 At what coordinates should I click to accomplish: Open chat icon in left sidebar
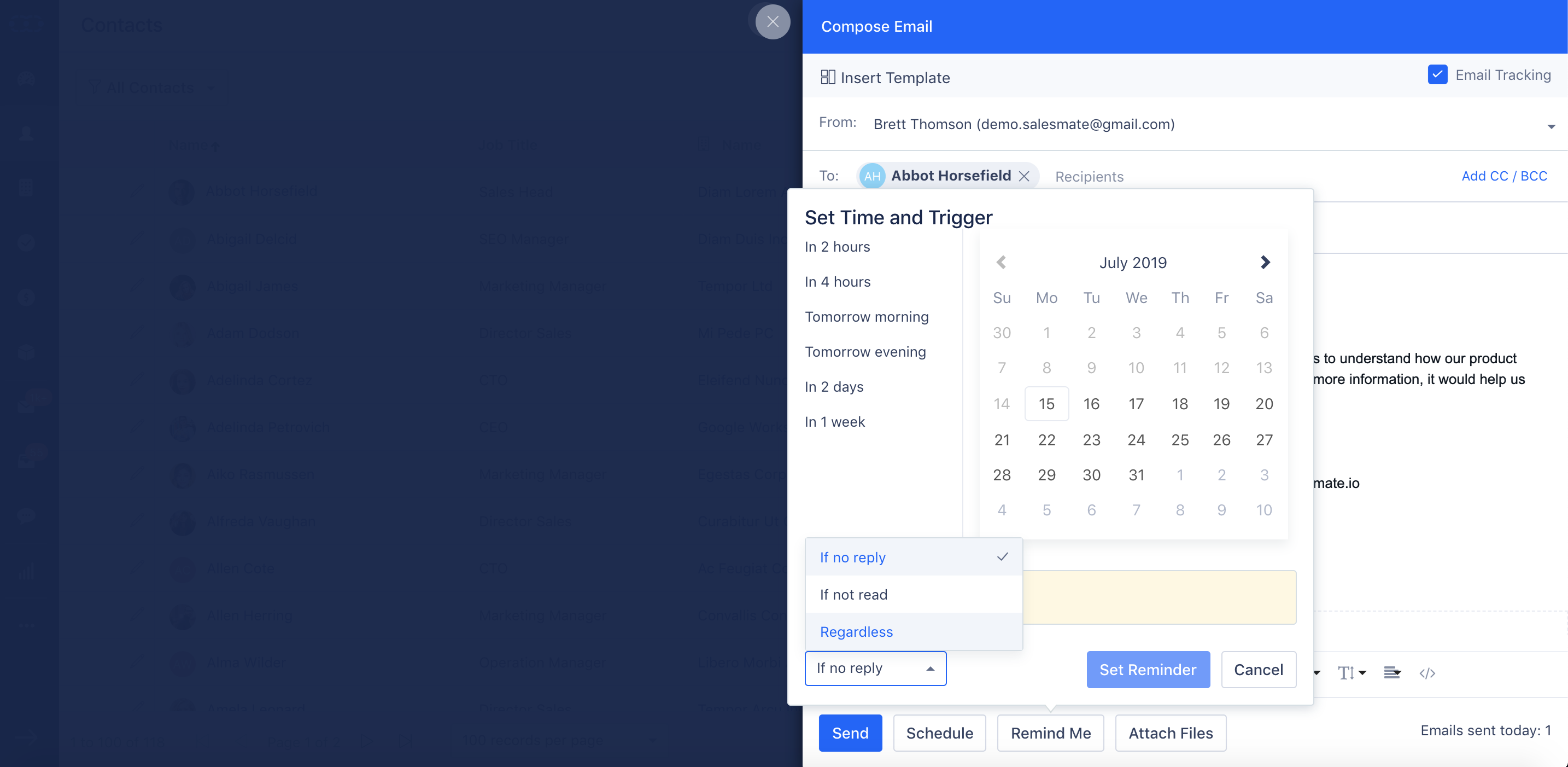(26, 516)
